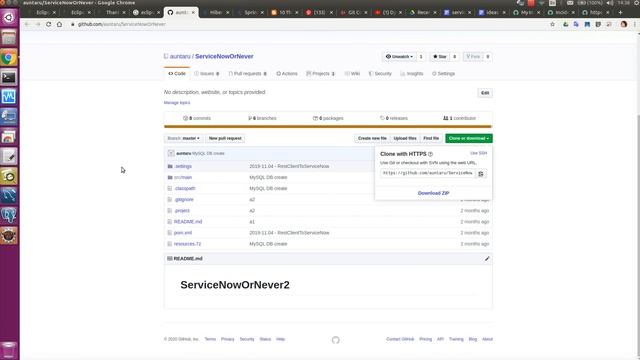Screen dimensions: 640x360
Task: Open the Contact GitHub footer link
Action: pyautogui.click(x=400, y=339)
